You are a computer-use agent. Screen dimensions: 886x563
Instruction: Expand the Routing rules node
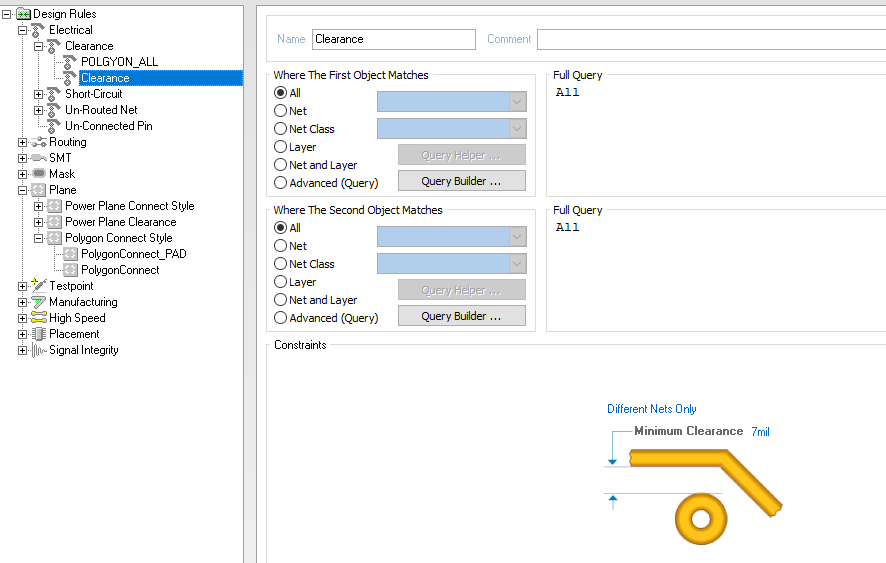(23, 142)
